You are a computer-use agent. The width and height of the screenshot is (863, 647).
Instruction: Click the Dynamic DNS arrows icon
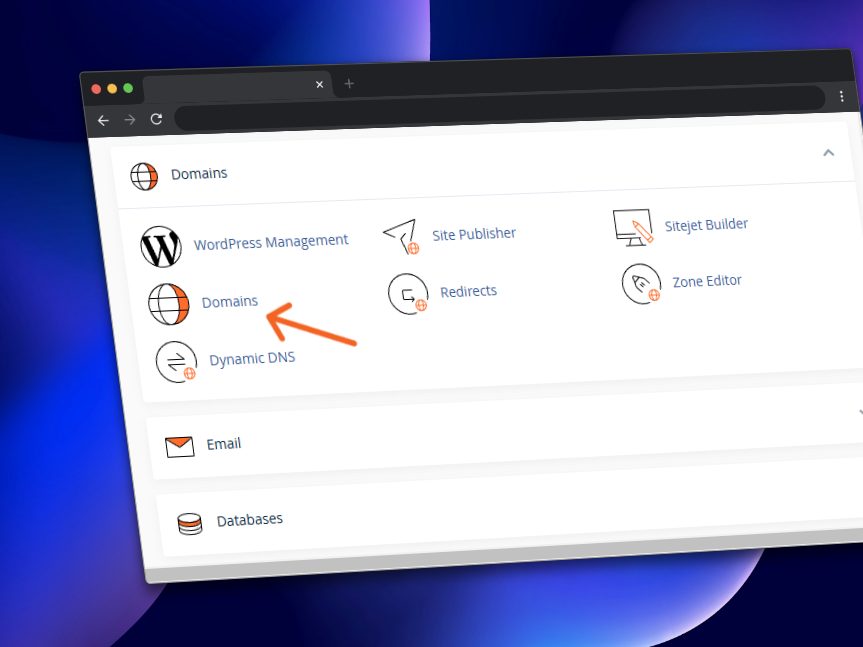coord(177,361)
